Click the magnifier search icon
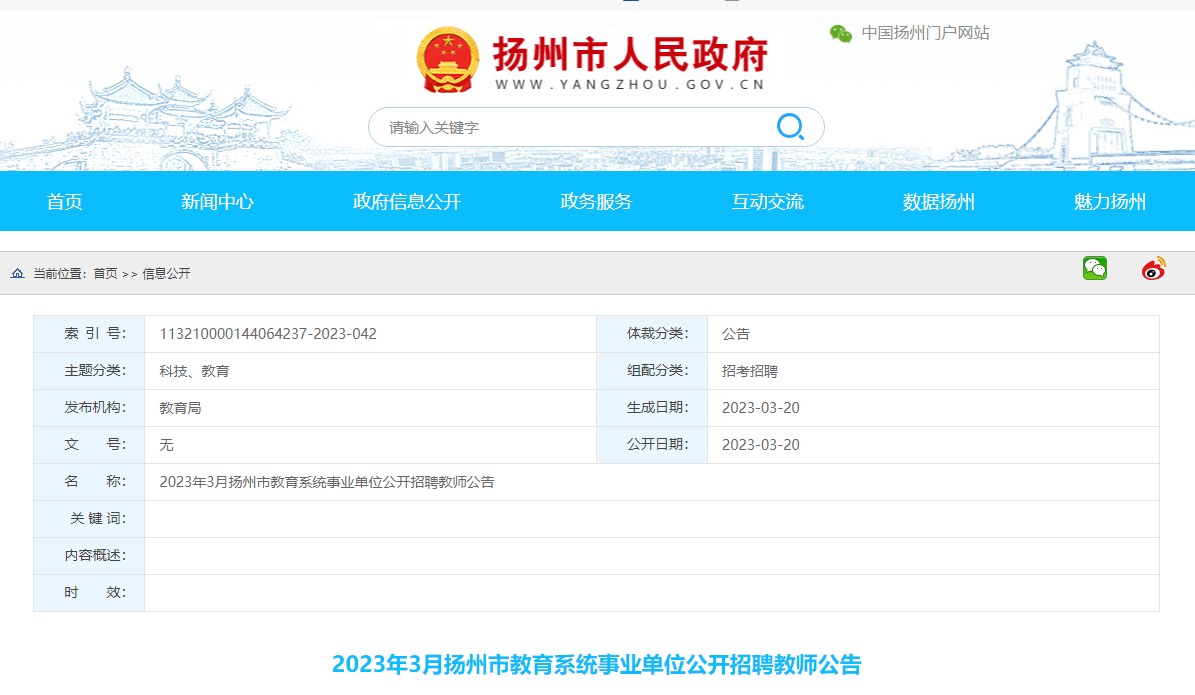1195x695 pixels. point(790,127)
